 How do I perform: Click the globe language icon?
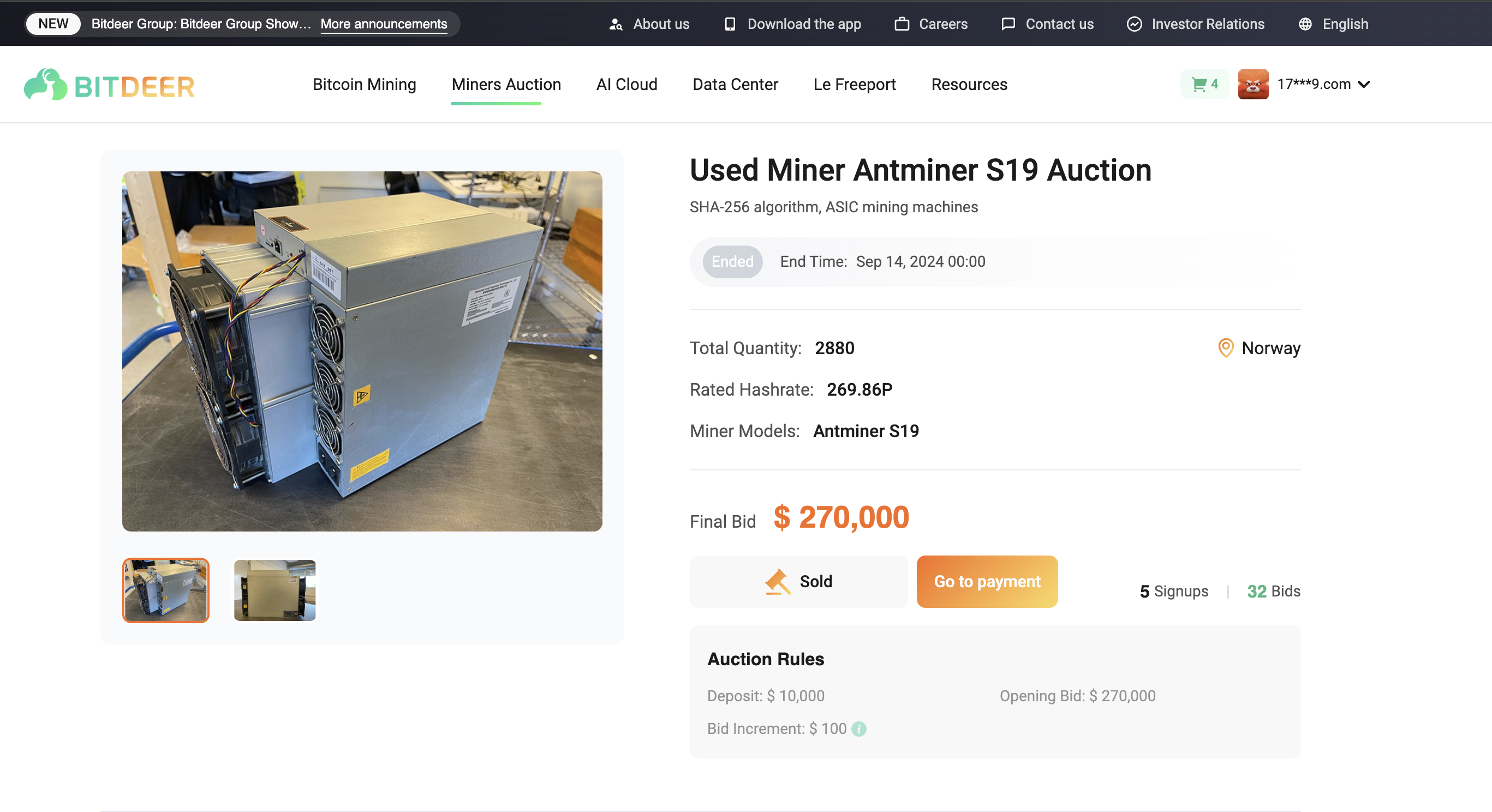pos(1304,25)
